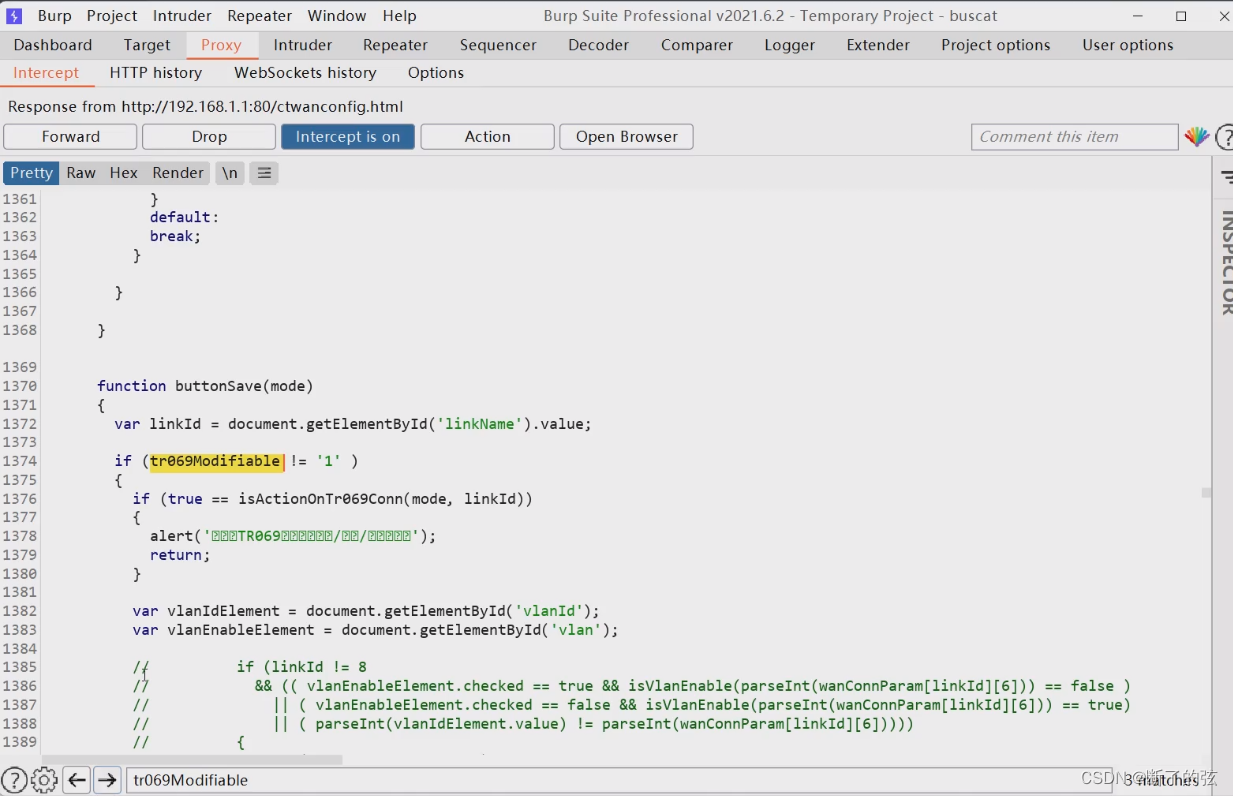The width and height of the screenshot is (1233, 796).
Task: Click the Burp Suite logo icon in title bar
Action: (x=15, y=16)
